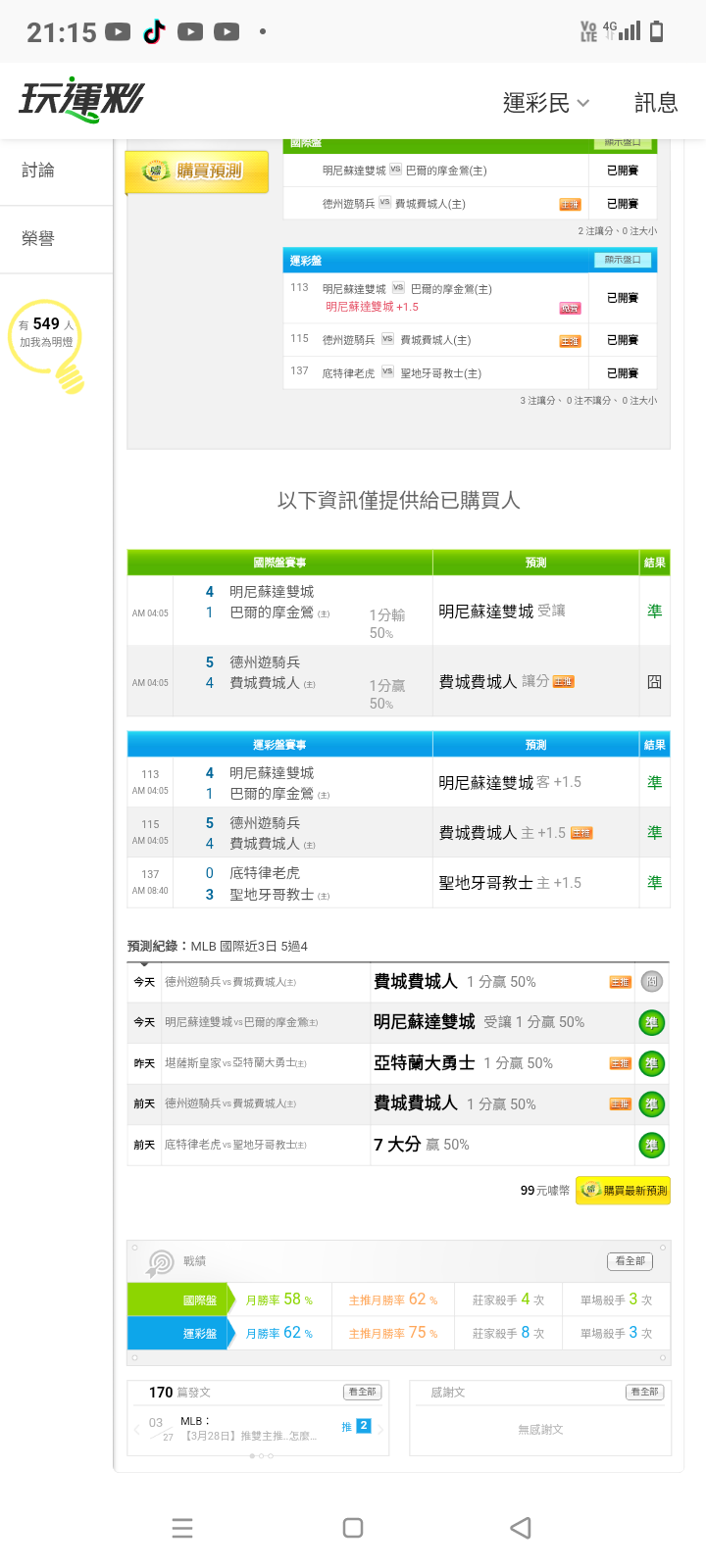Open the MLB 3月28日 post link
This screenshot has height=1568, width=706.
coord(250,1436)
